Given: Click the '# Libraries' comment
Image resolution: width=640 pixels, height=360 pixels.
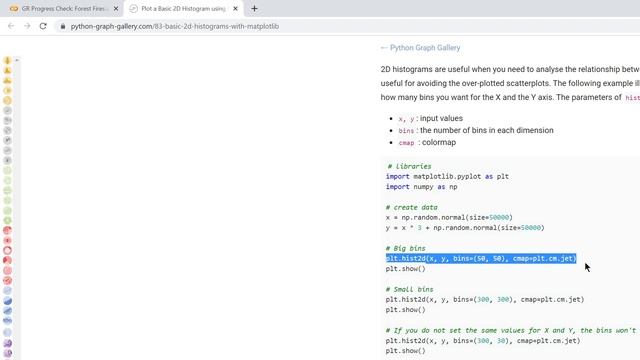Looking at the screenshot, I should pos(409,166).
